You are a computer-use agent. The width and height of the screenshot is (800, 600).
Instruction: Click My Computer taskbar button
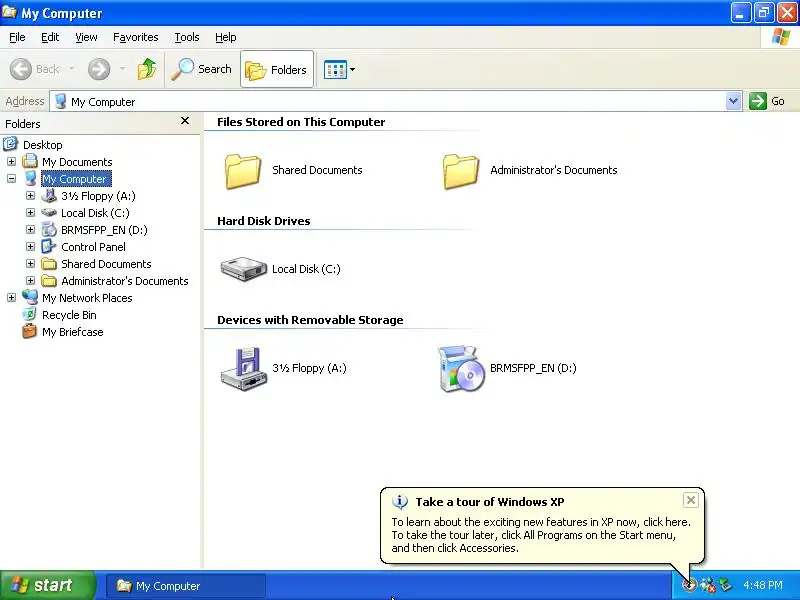click(186, 586)
